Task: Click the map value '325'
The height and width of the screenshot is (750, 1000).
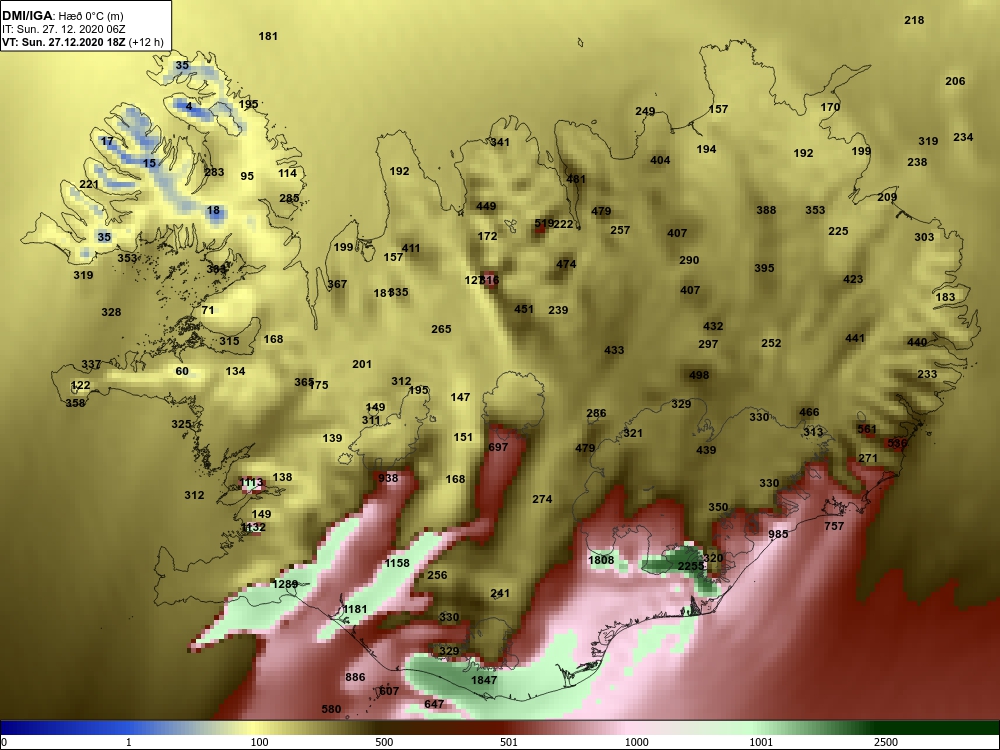Action: coord(181,424)
